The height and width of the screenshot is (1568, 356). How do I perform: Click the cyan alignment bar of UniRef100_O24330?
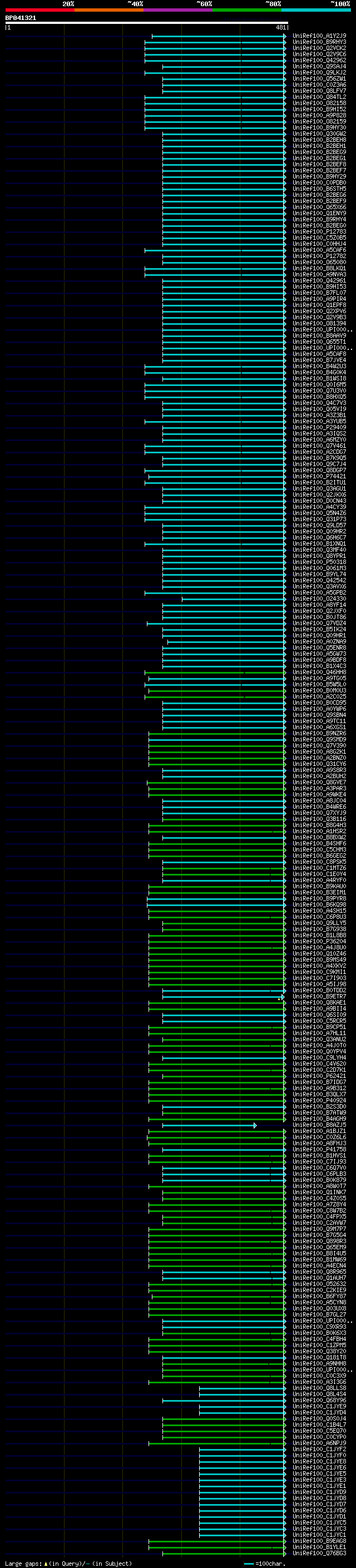[234, 599]
